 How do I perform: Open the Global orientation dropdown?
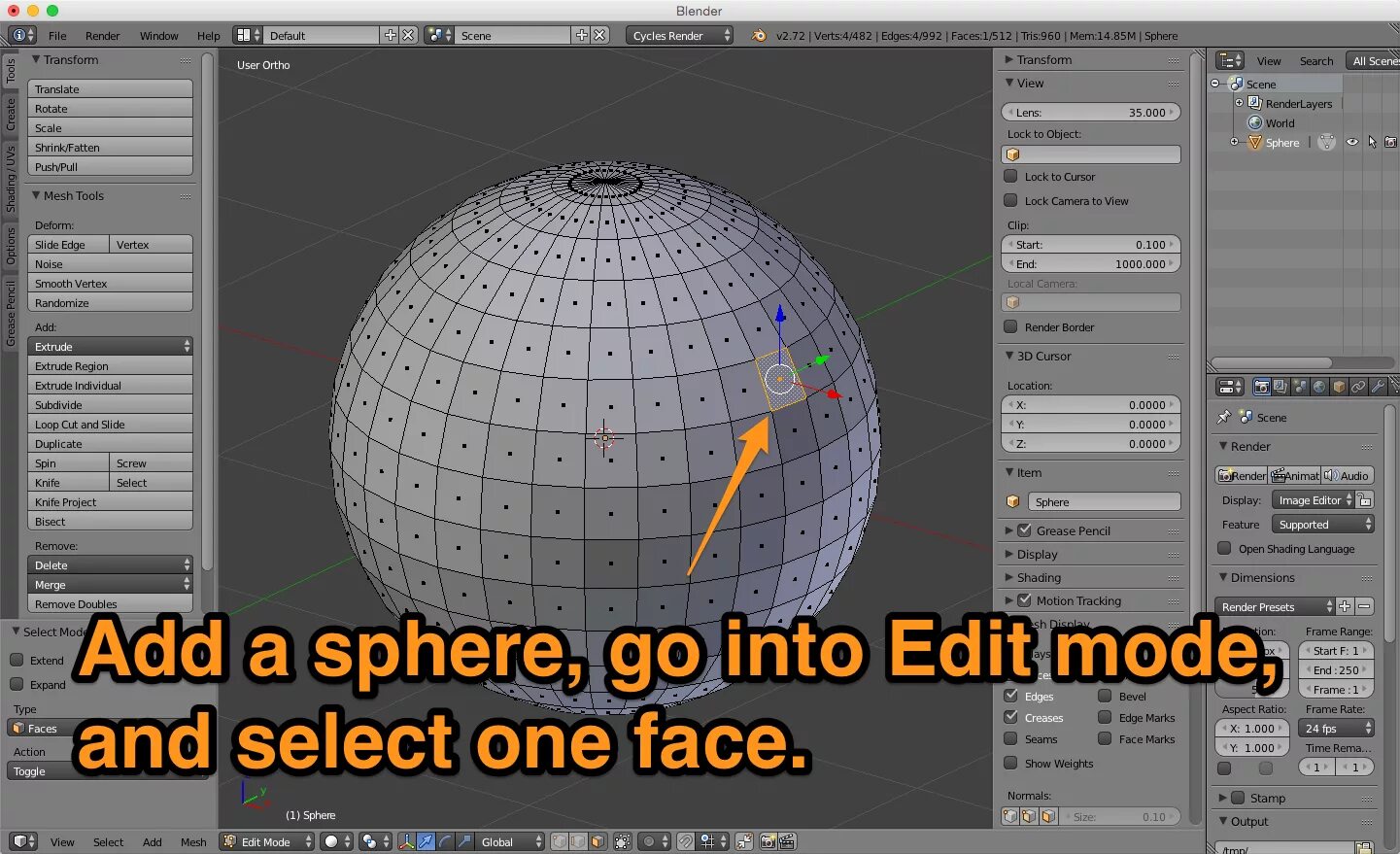tap(510, 841)
